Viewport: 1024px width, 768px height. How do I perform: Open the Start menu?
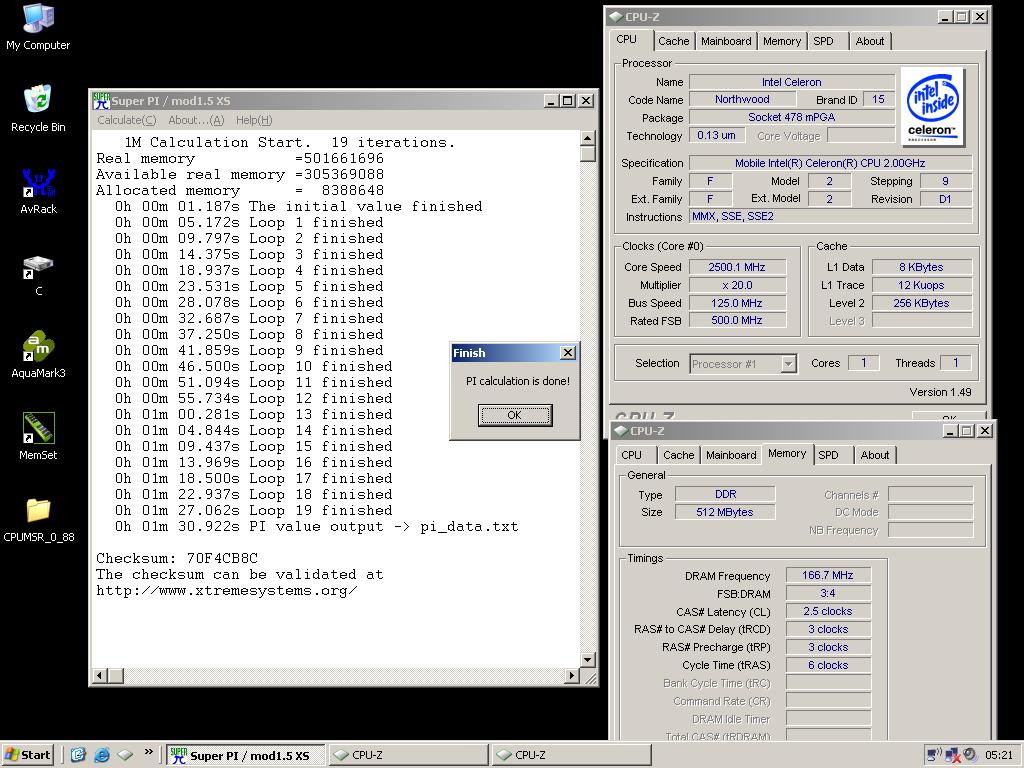[27, 755]
